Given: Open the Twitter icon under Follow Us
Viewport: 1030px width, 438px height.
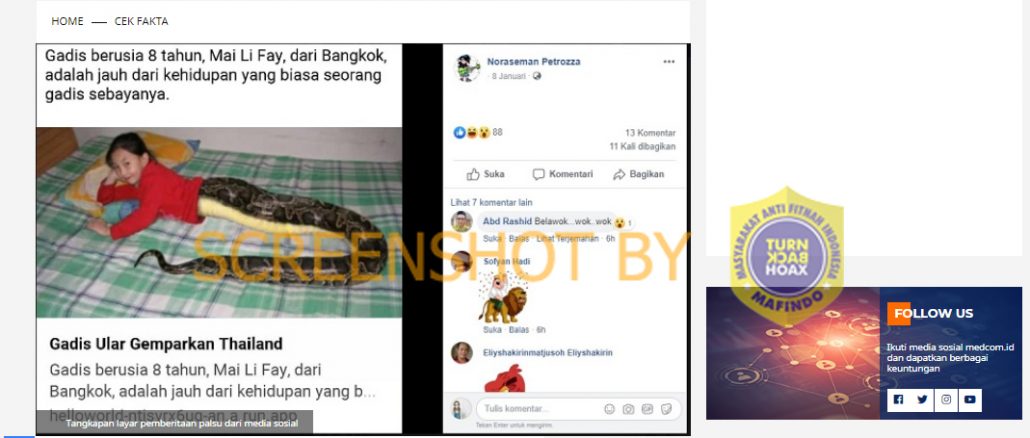Looking at the screenshot, I should pos(922,399).
